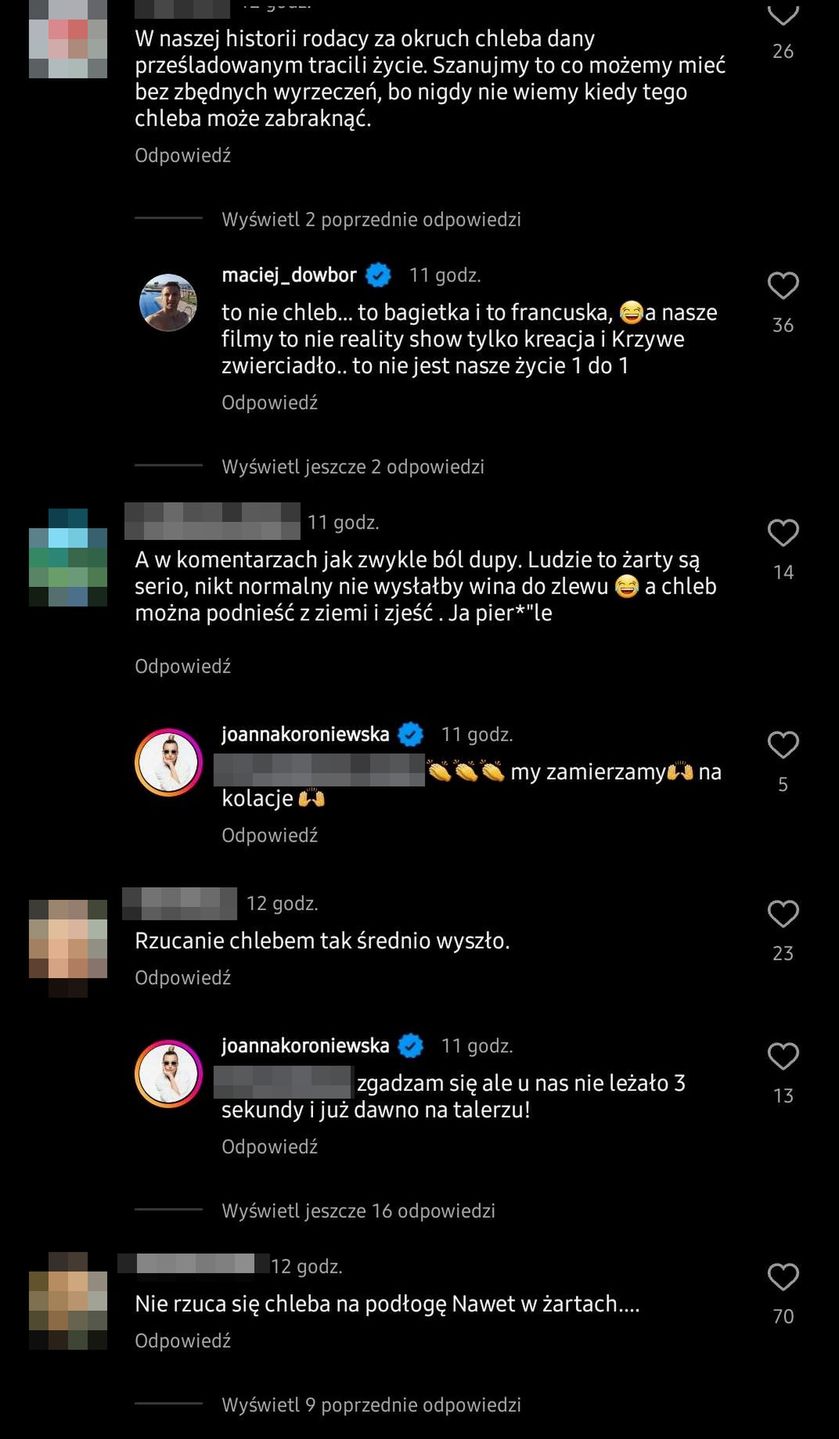839x1439 pixels.
Task: Like joannakoroniewska's reply about kolację
Action: point(783,745)
